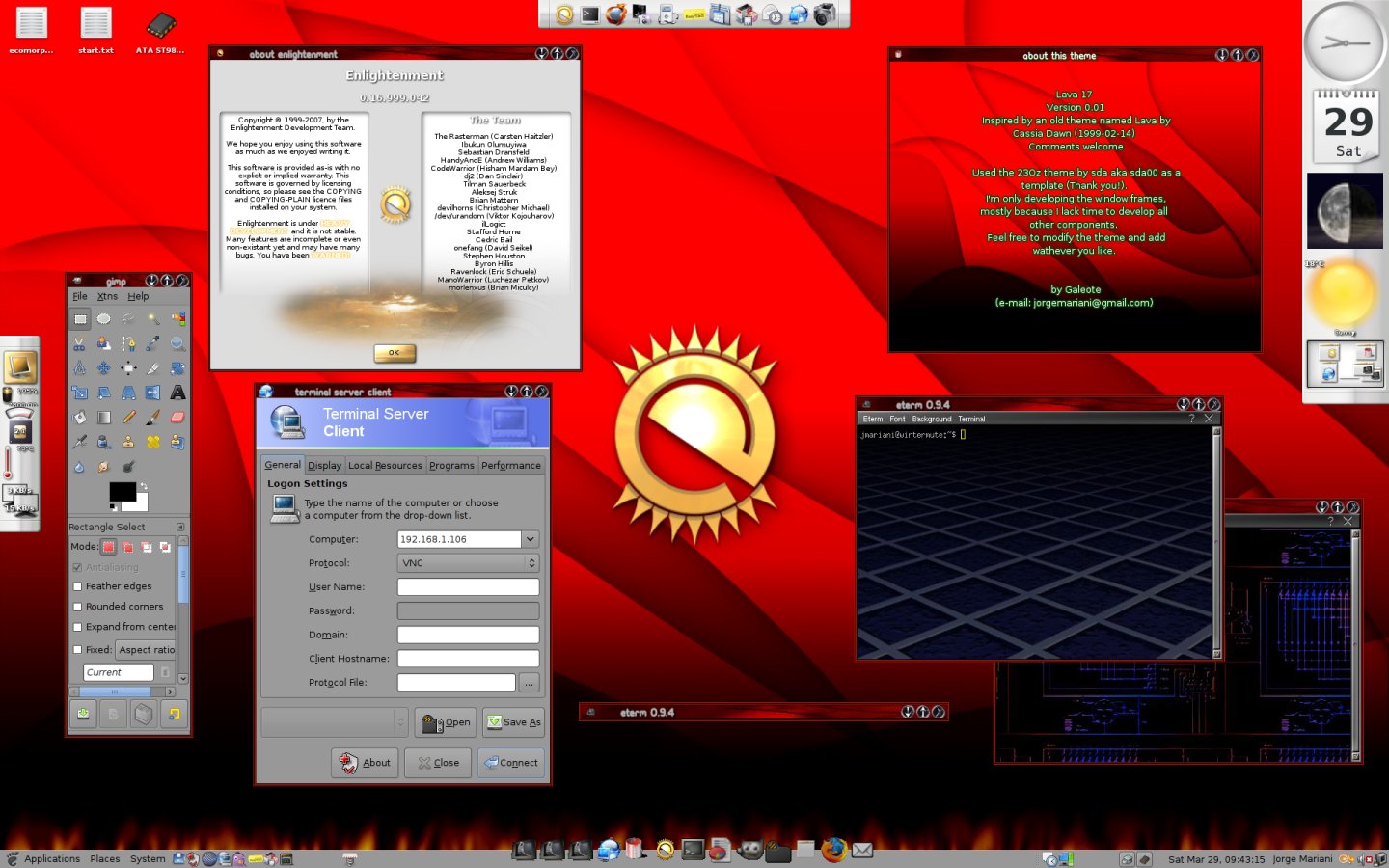Select the Eraser tool in GIMP
This screenshot has height=868, width=1389.
click(177, 418)
